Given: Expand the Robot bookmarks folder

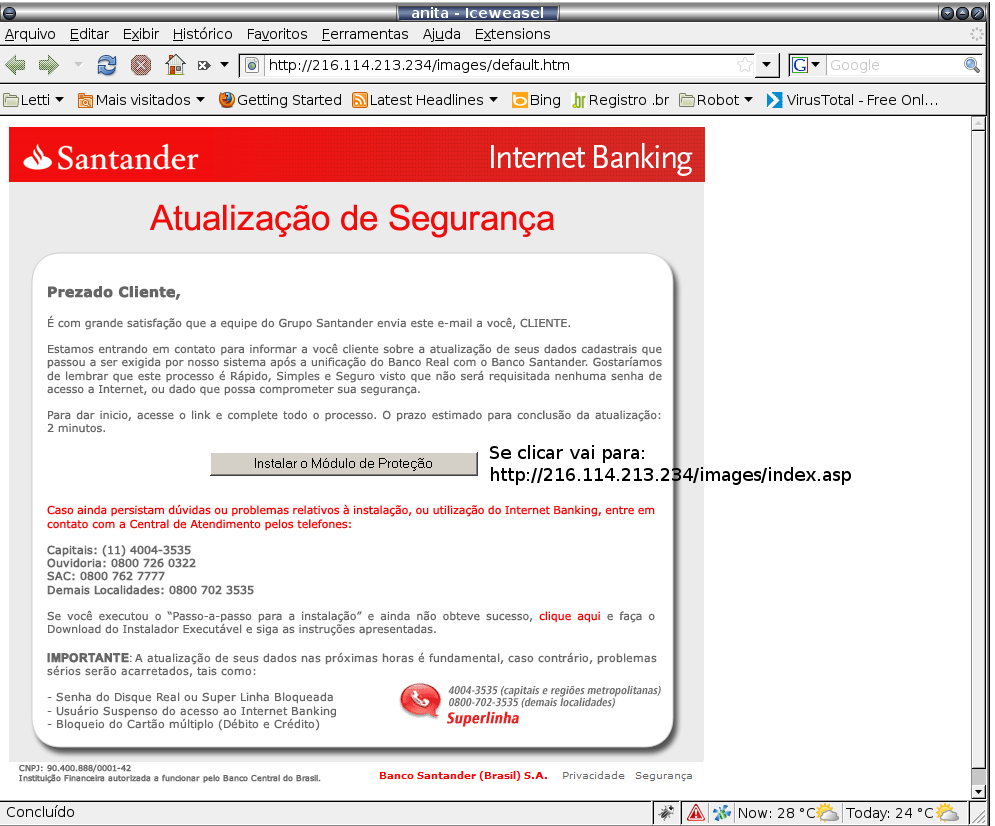Looking at the screenshot, I should tap(716, 100).
